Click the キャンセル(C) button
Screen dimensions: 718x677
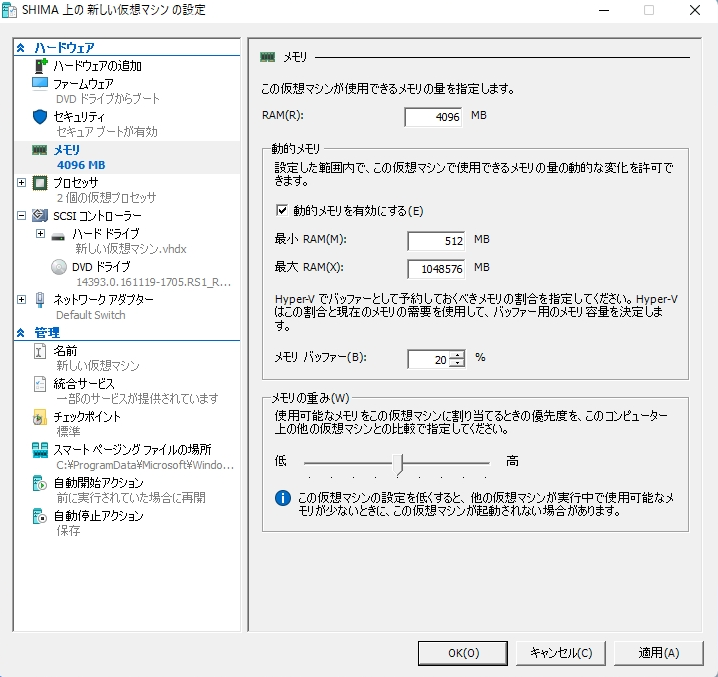561,653
